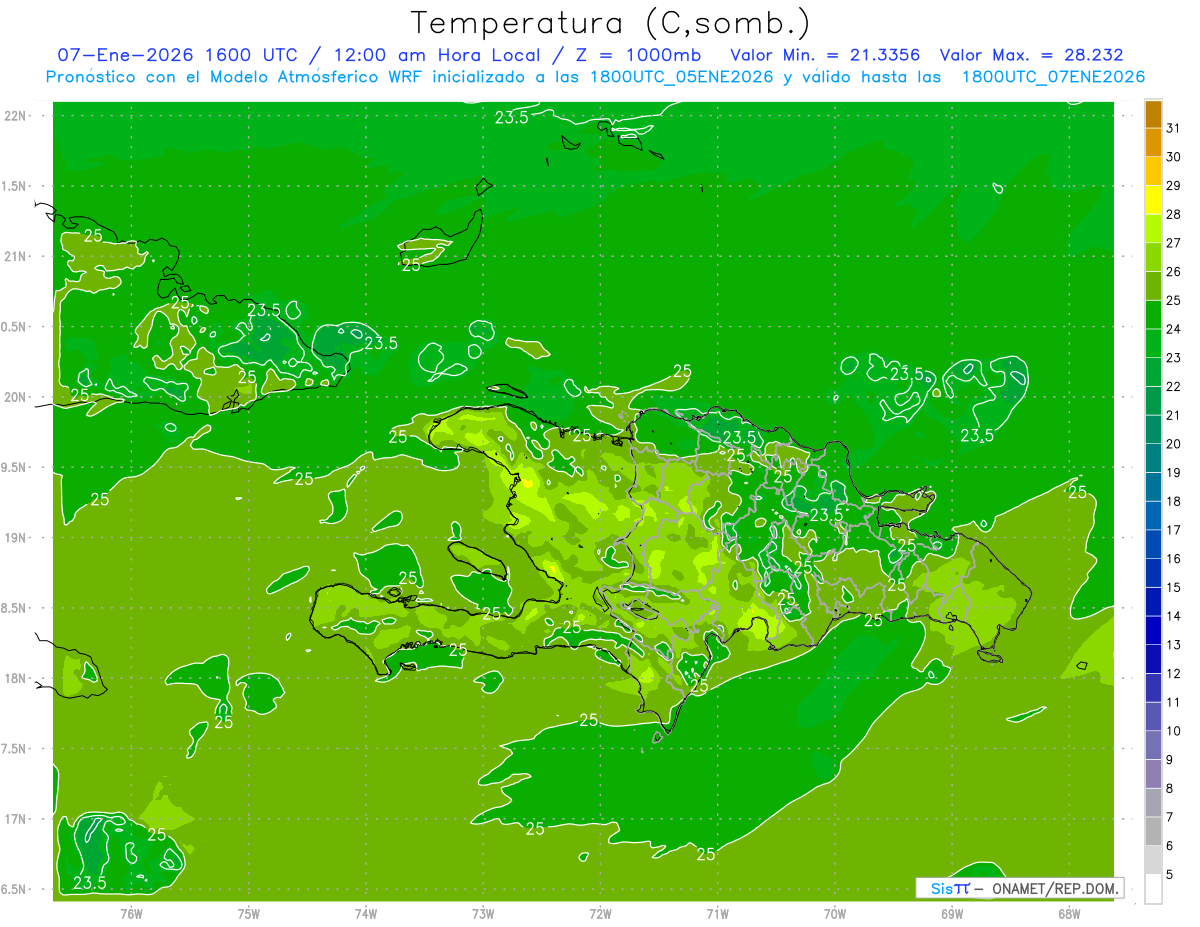
Task: Choose the green legend swatch between 24 and 25
Action: coord(1153,315)
